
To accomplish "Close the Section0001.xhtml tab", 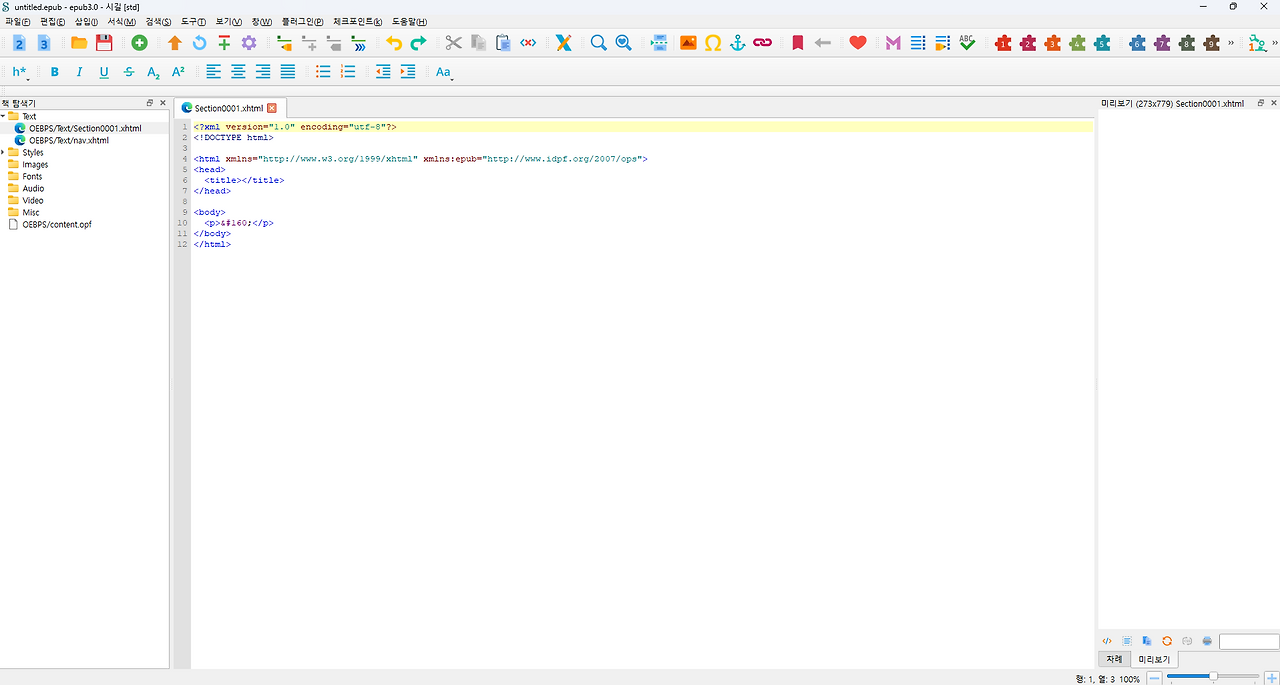I will tap(271, 108).
